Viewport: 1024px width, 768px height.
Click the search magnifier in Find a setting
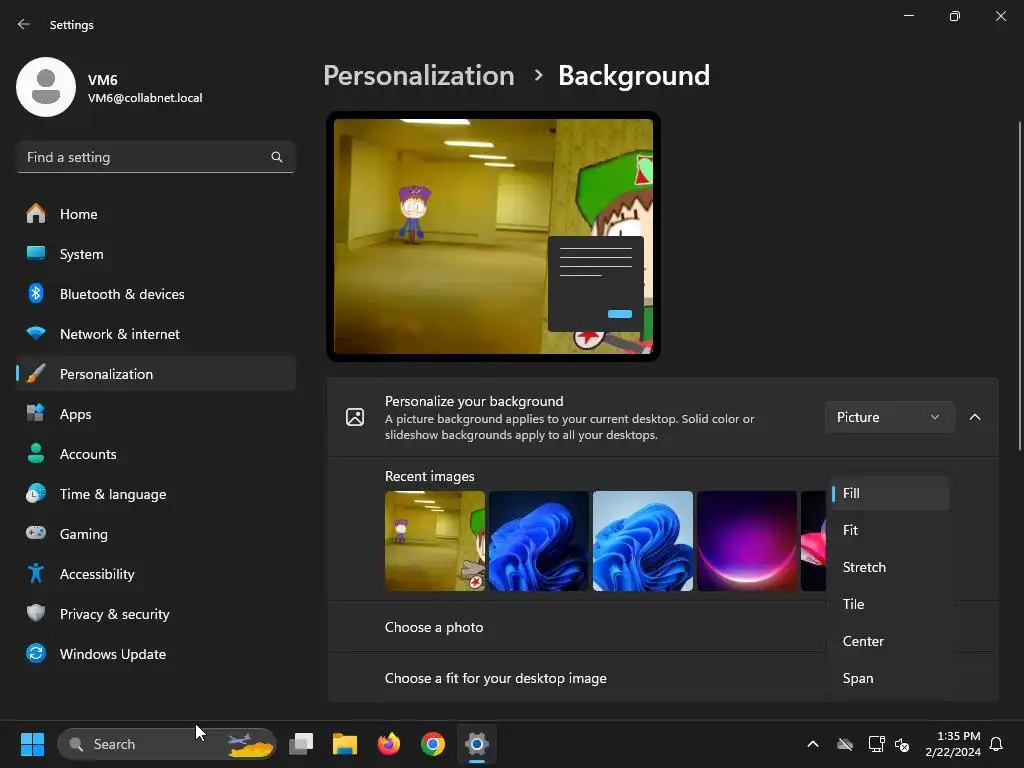coord(277,157)
